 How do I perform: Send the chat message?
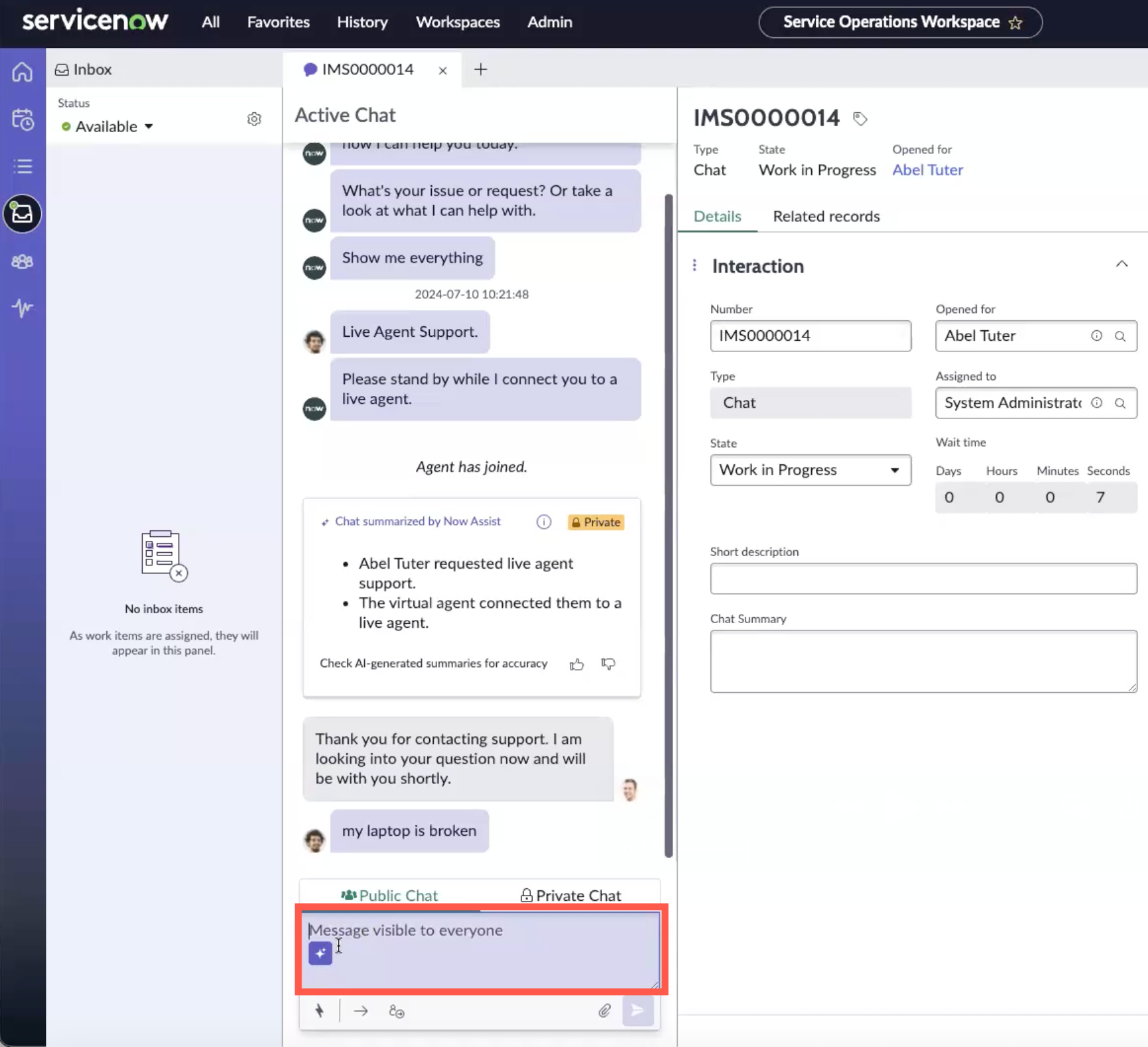coord(638,1011)
